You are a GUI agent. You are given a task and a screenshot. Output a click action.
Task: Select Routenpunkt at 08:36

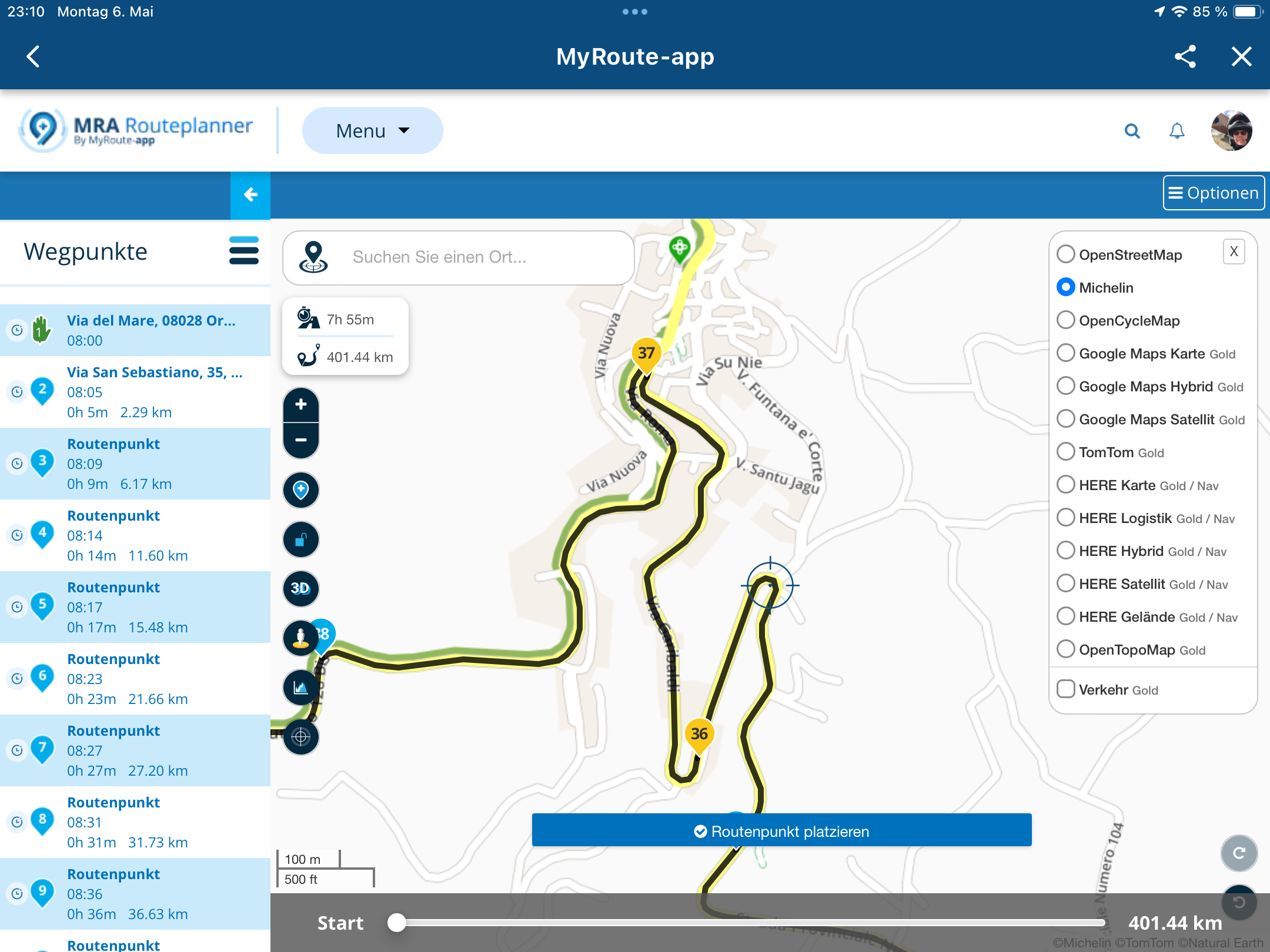pos(135,894)
